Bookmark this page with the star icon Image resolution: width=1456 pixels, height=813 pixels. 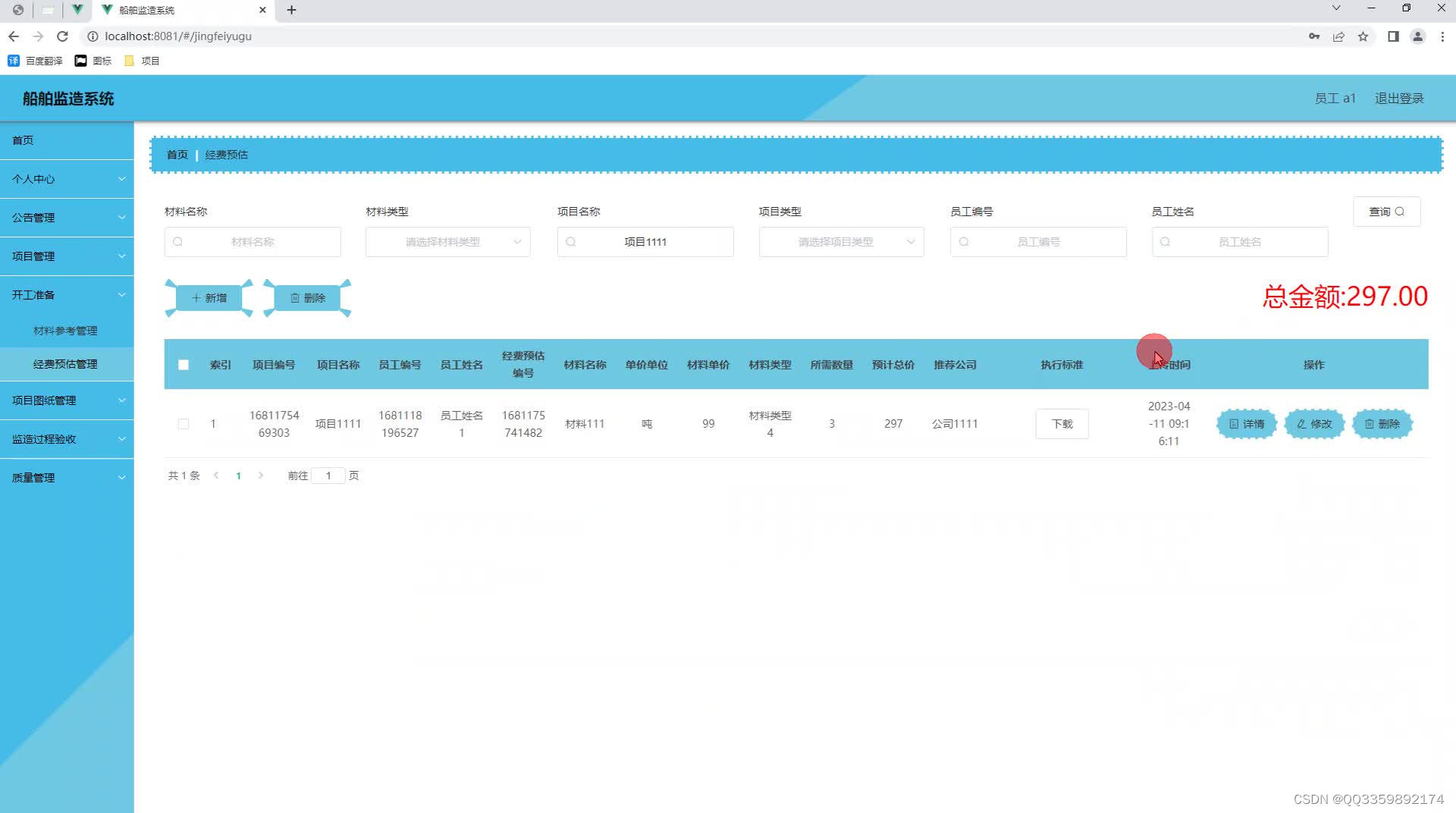click(x=1363, y=36)
